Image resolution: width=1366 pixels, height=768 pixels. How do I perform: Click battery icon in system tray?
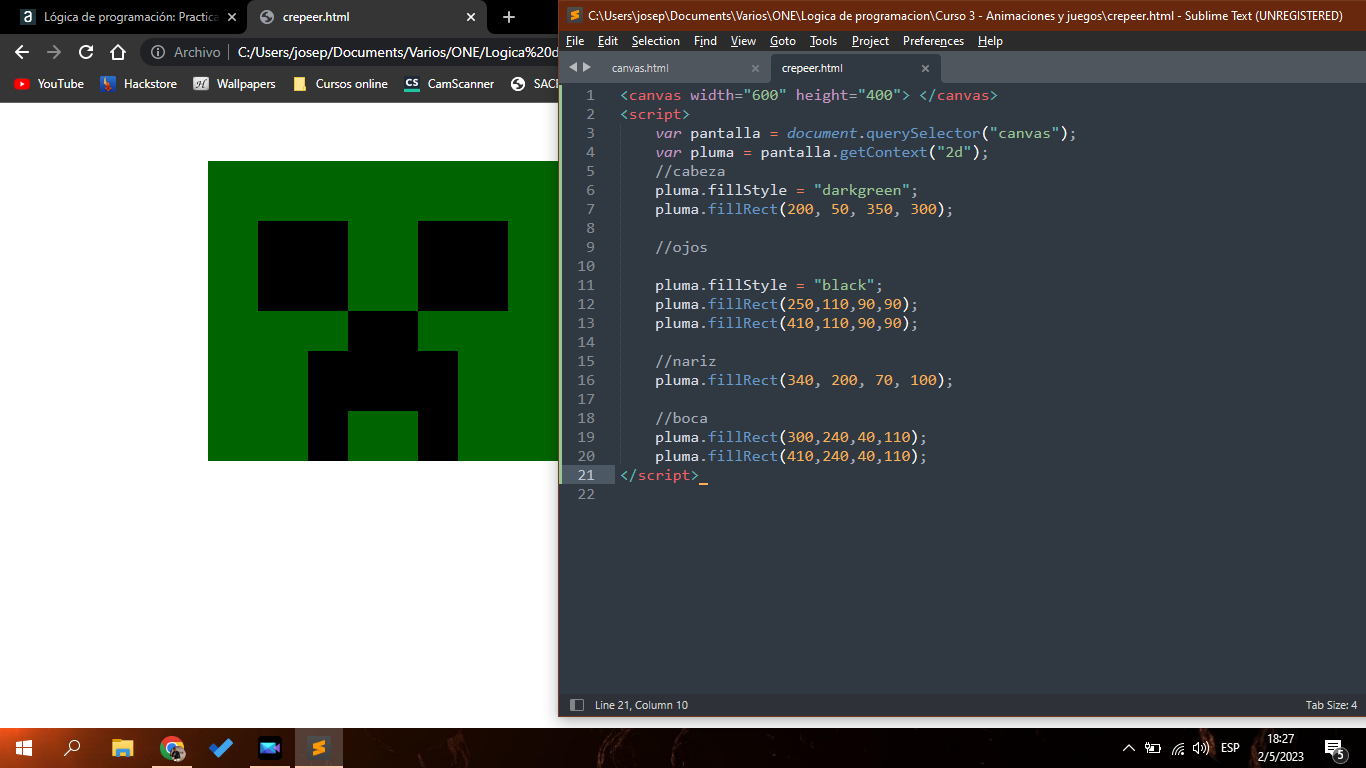point(1153,748)
